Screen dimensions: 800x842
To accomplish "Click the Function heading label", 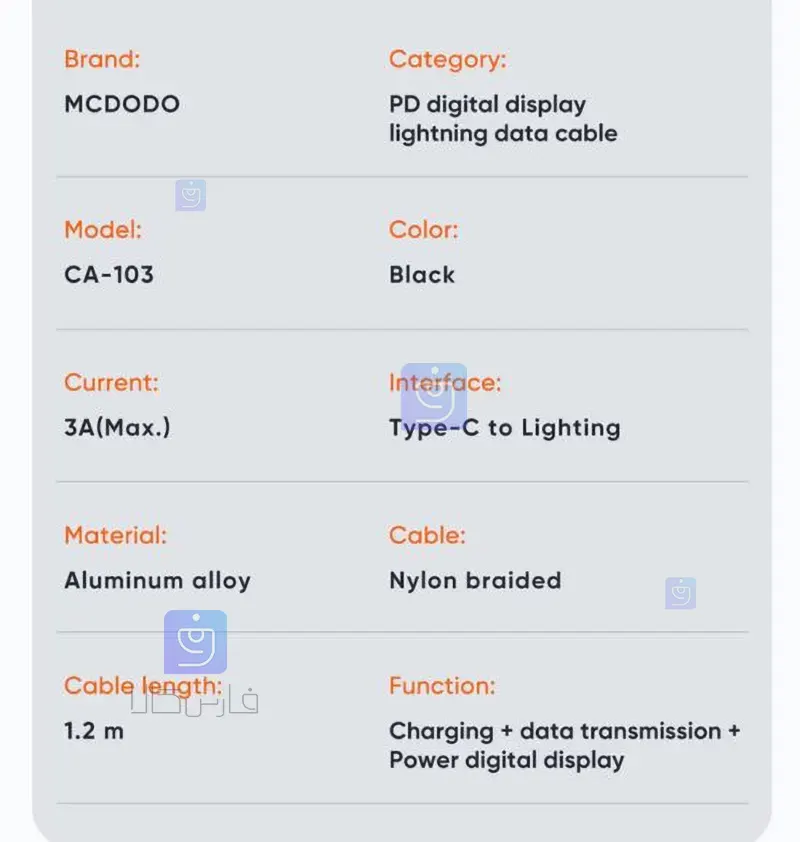I will pos(442,686).
